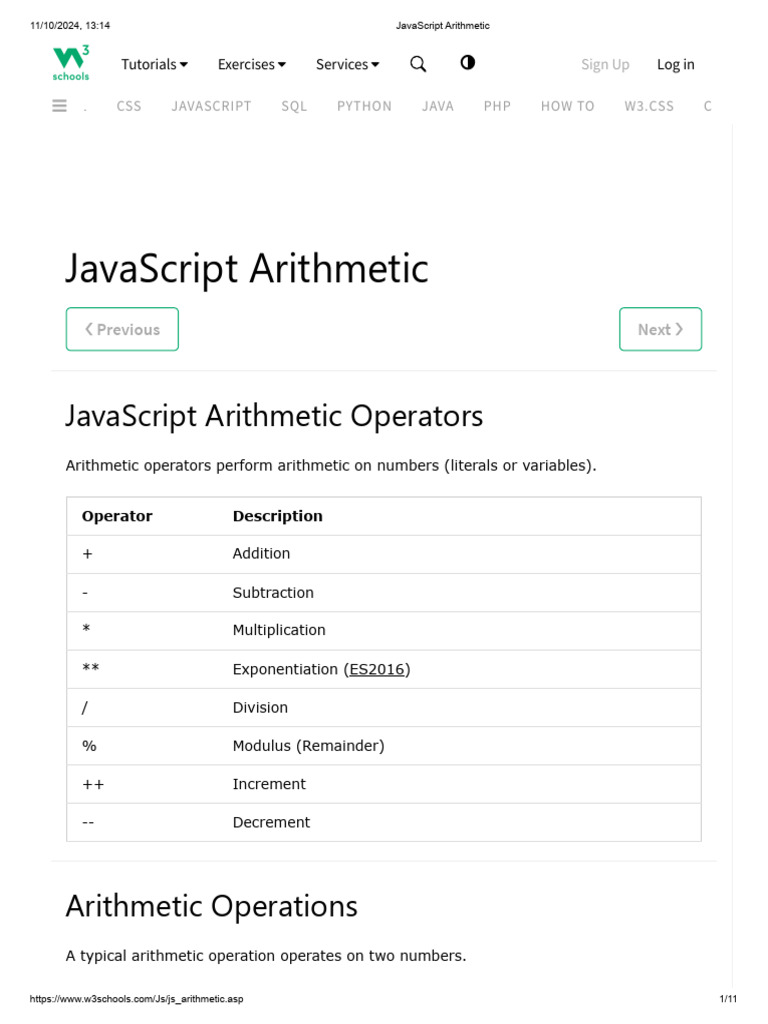Go to the PYTHON tab
Screen dimensions: 768x1024
tap(364, 106)
